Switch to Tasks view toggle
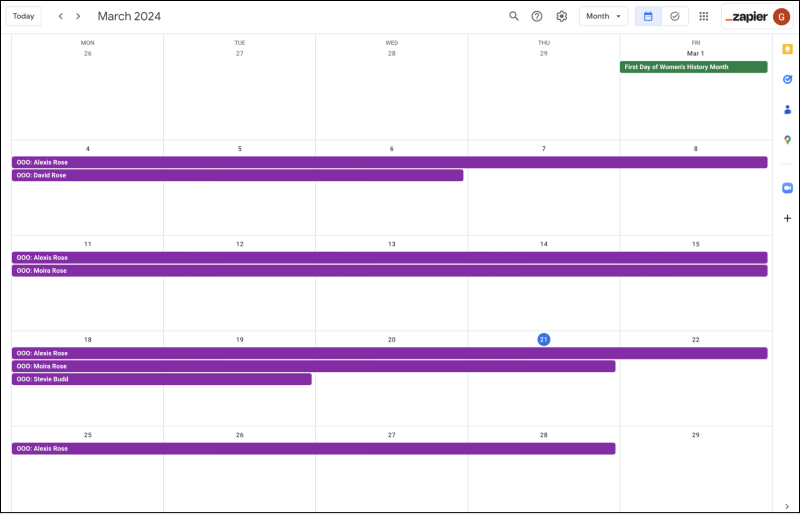Image resolution: width=800 pixels, height=514 pixels. (675, 16)
